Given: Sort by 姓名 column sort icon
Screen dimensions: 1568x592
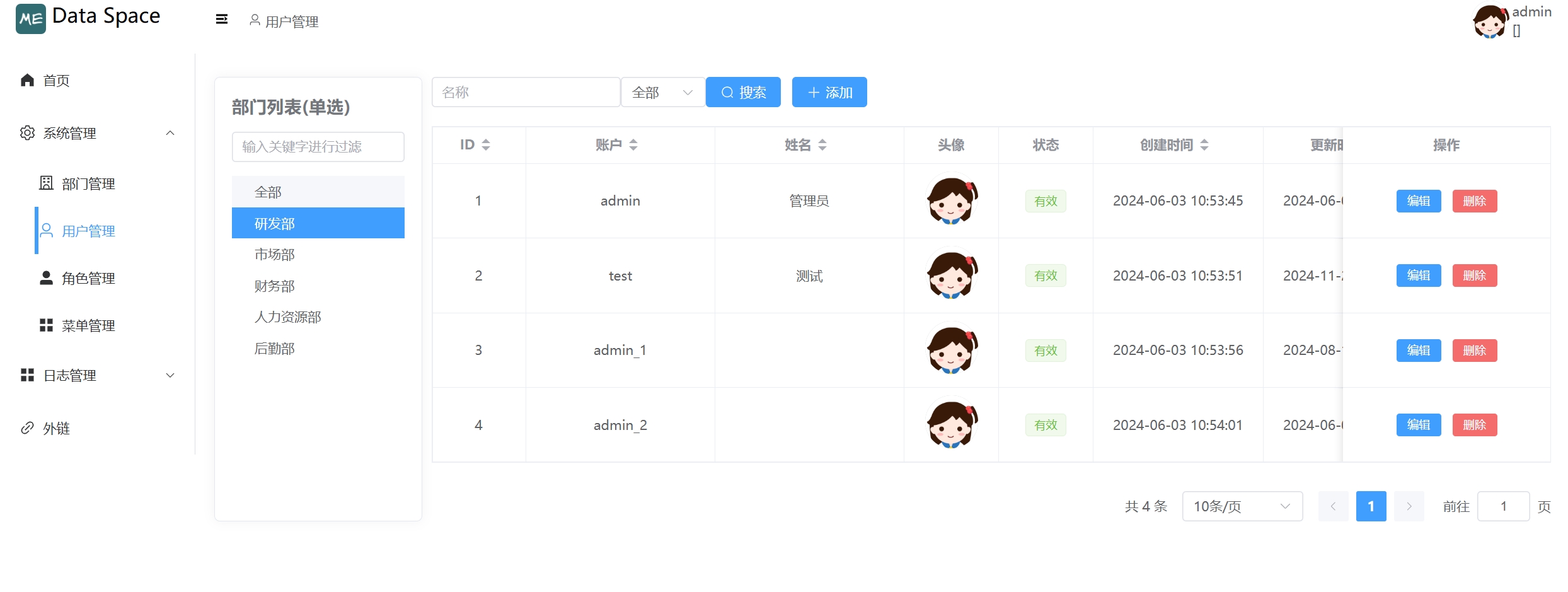Looking at the screenshot, I should coord(822,145).
